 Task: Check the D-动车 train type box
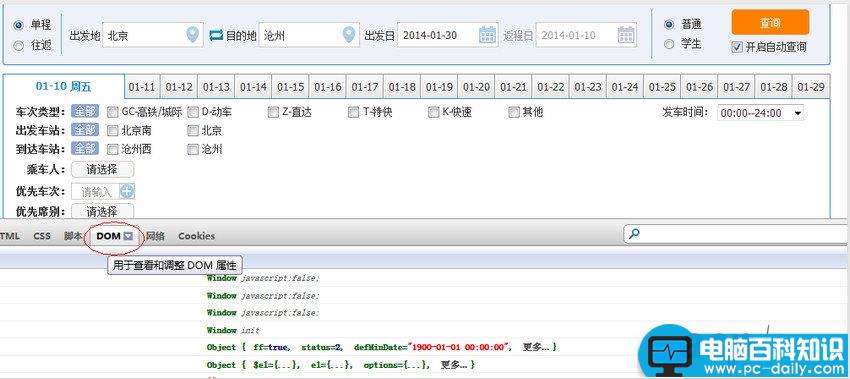193,112
